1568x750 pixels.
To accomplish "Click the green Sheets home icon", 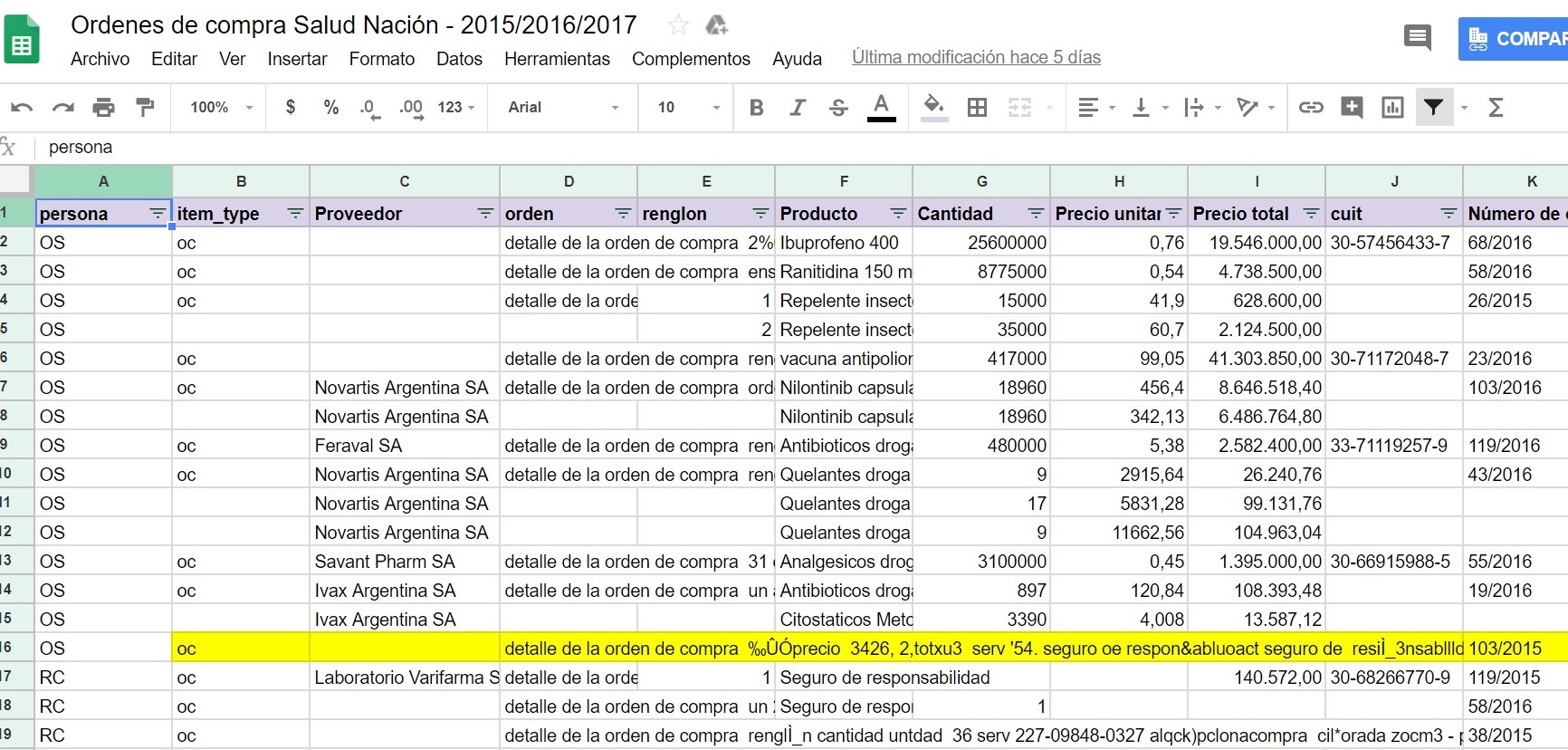I will (22, 39).
